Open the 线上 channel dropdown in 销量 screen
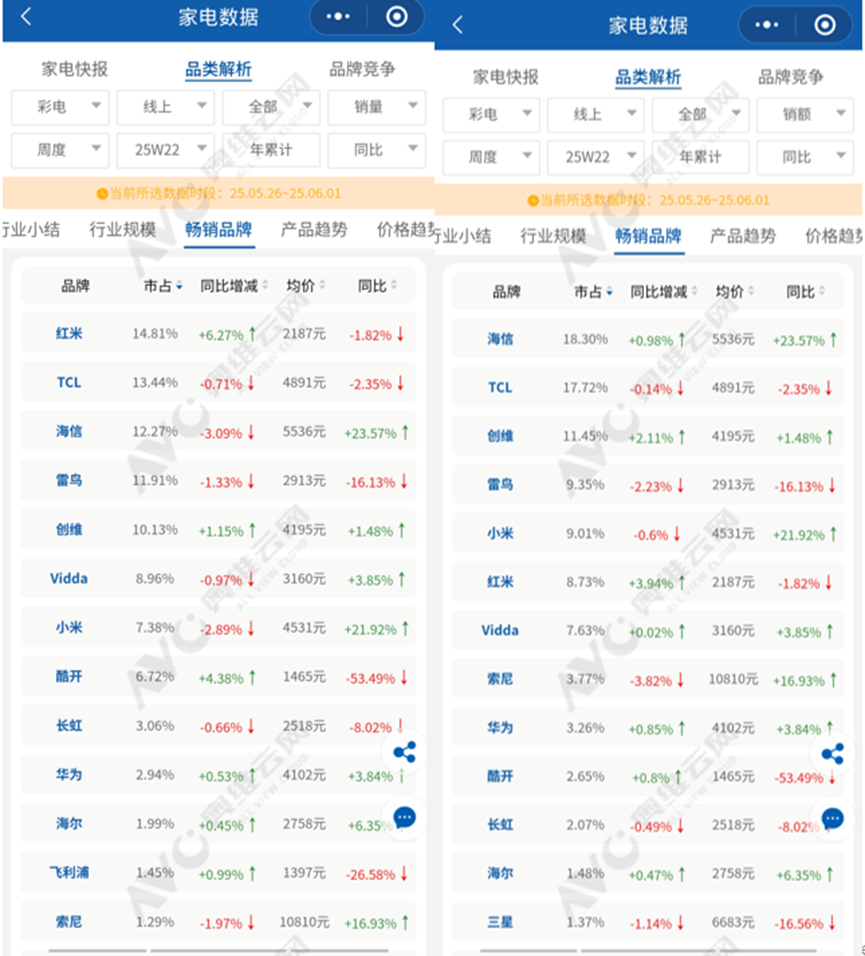The height and width of the screenshot is (956, 865). (165, 107)
